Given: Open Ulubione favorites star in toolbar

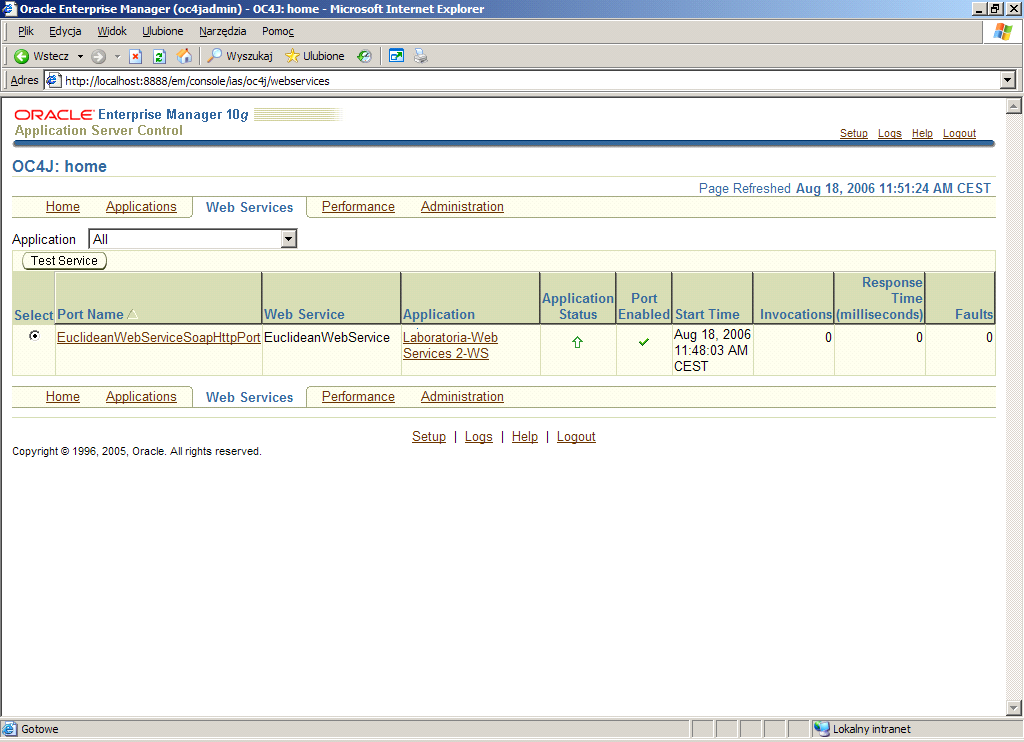Looking at the screenshot, I should point(315,56).
